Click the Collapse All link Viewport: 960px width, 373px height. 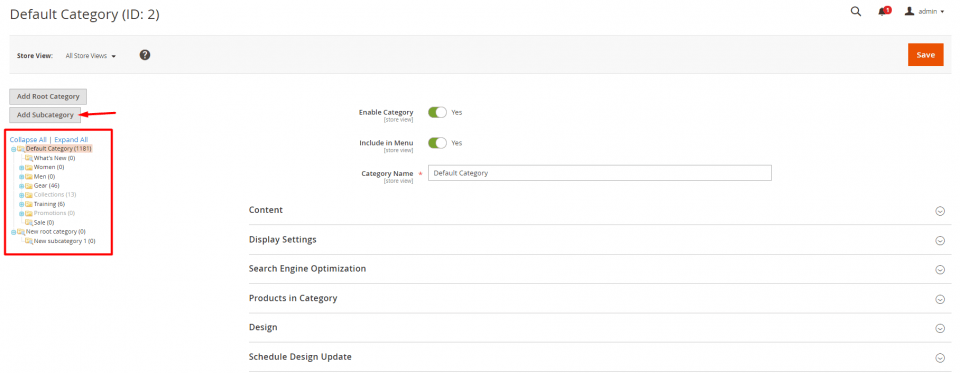point(28,140)
